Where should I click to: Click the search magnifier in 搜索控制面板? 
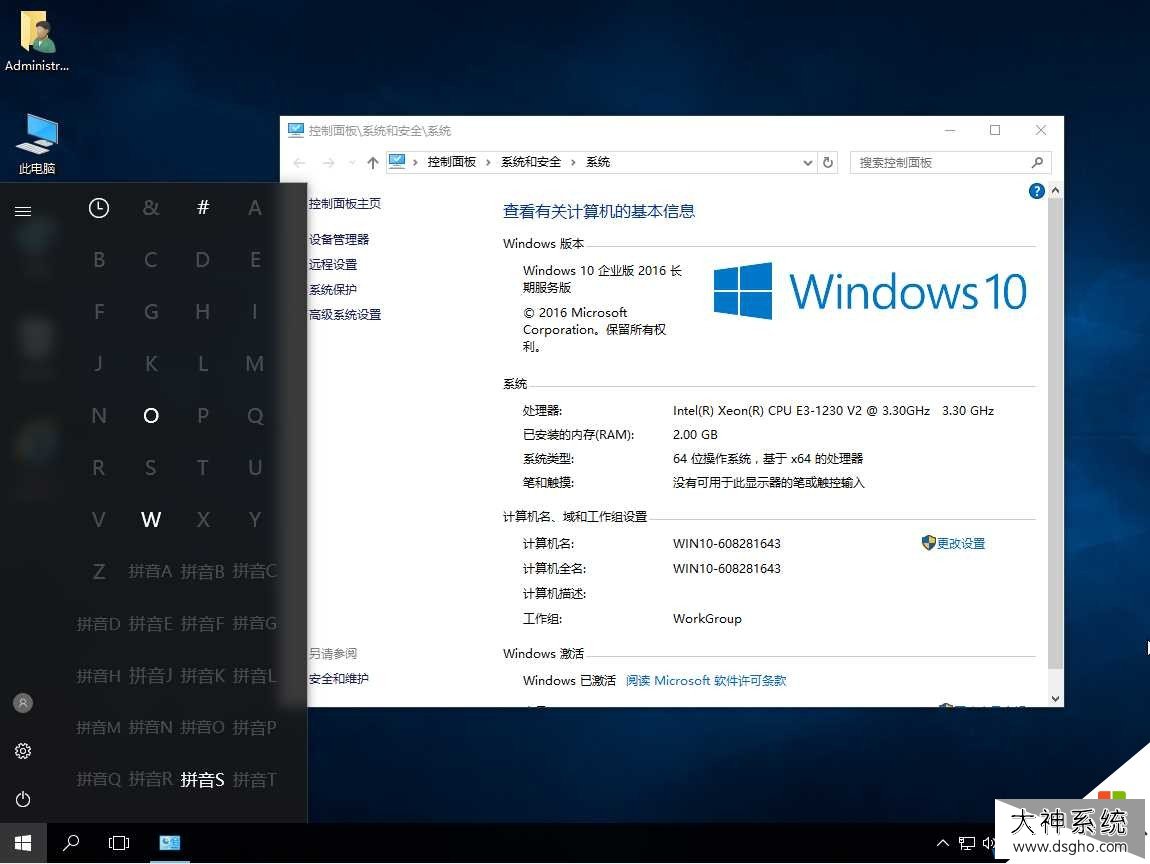[x=1037, y=162]
